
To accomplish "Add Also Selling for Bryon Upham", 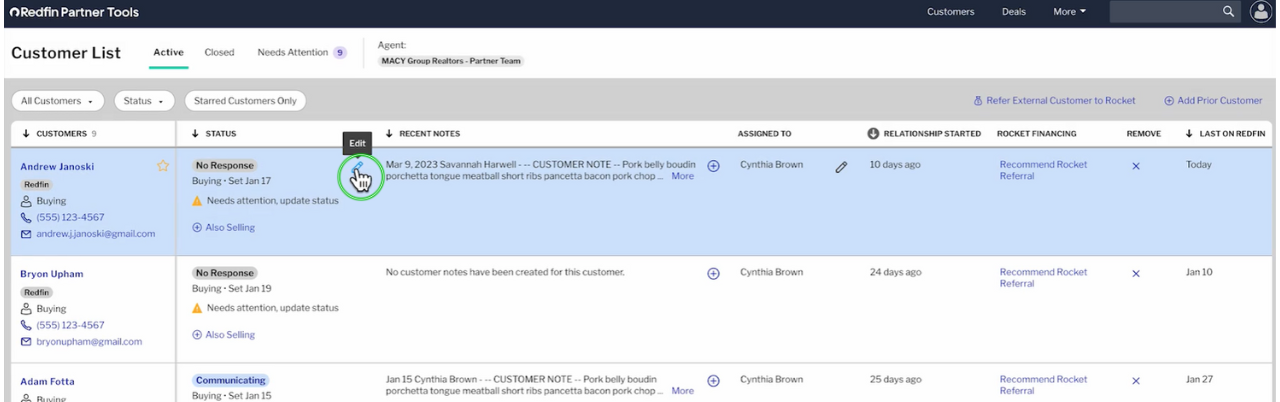I will 223,335.
